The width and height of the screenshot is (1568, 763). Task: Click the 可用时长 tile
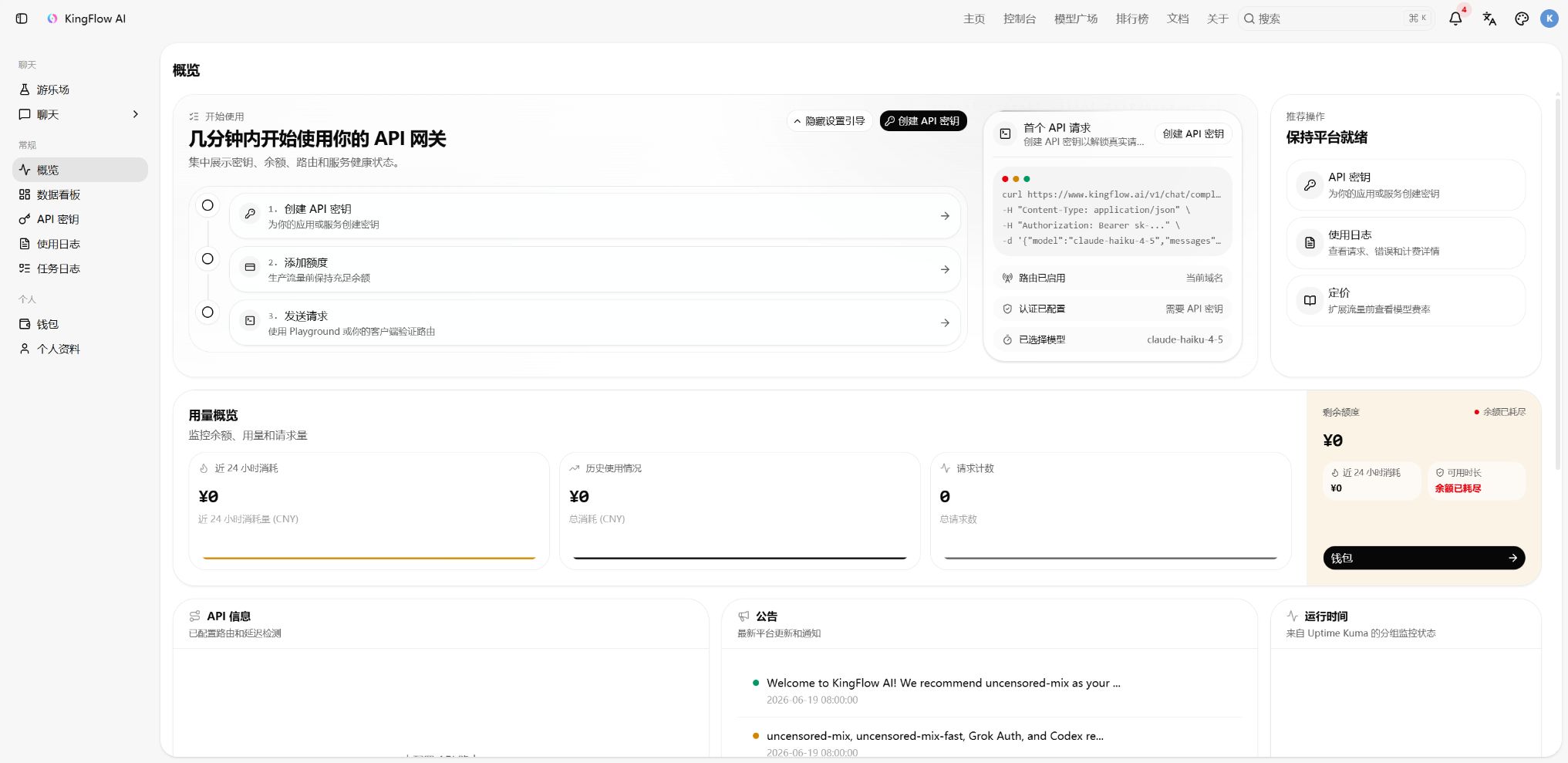(x=1476, y=481)
